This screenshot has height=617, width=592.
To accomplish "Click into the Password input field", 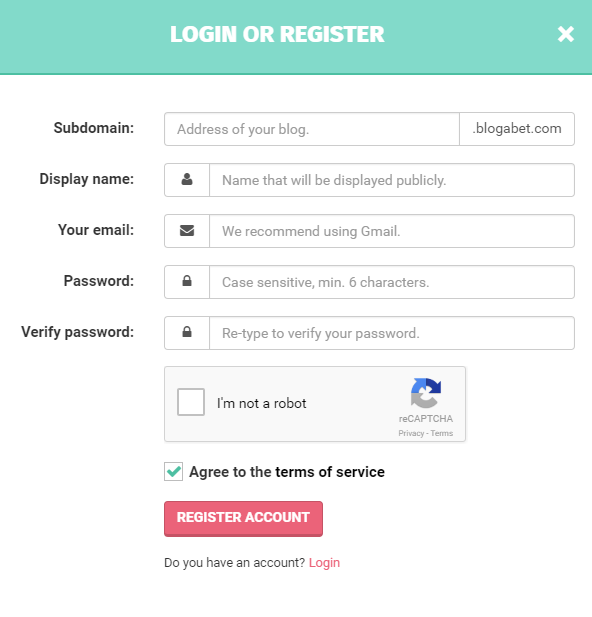I will 392,282.
